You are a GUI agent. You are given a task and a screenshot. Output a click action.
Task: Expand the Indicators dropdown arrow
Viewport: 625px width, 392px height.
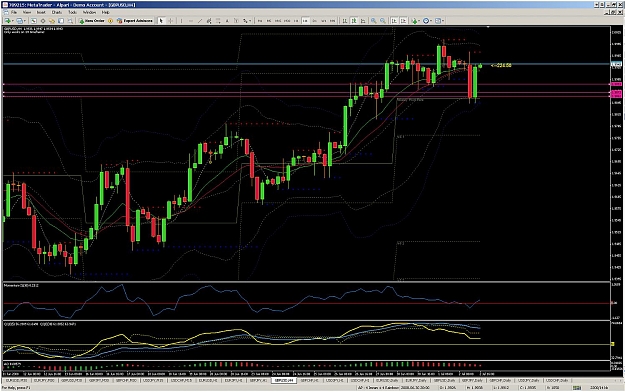click(419, 21)
